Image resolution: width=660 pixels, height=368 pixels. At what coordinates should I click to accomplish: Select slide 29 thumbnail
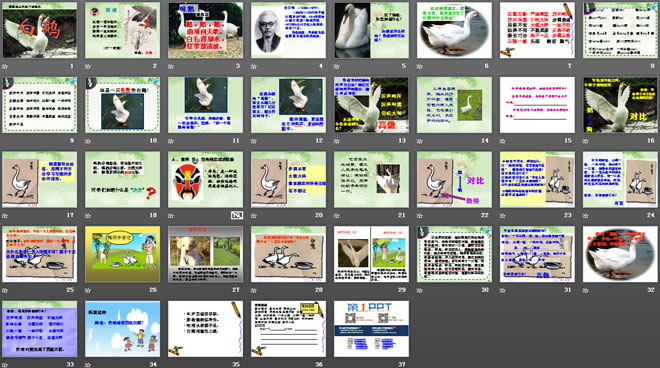371,254
